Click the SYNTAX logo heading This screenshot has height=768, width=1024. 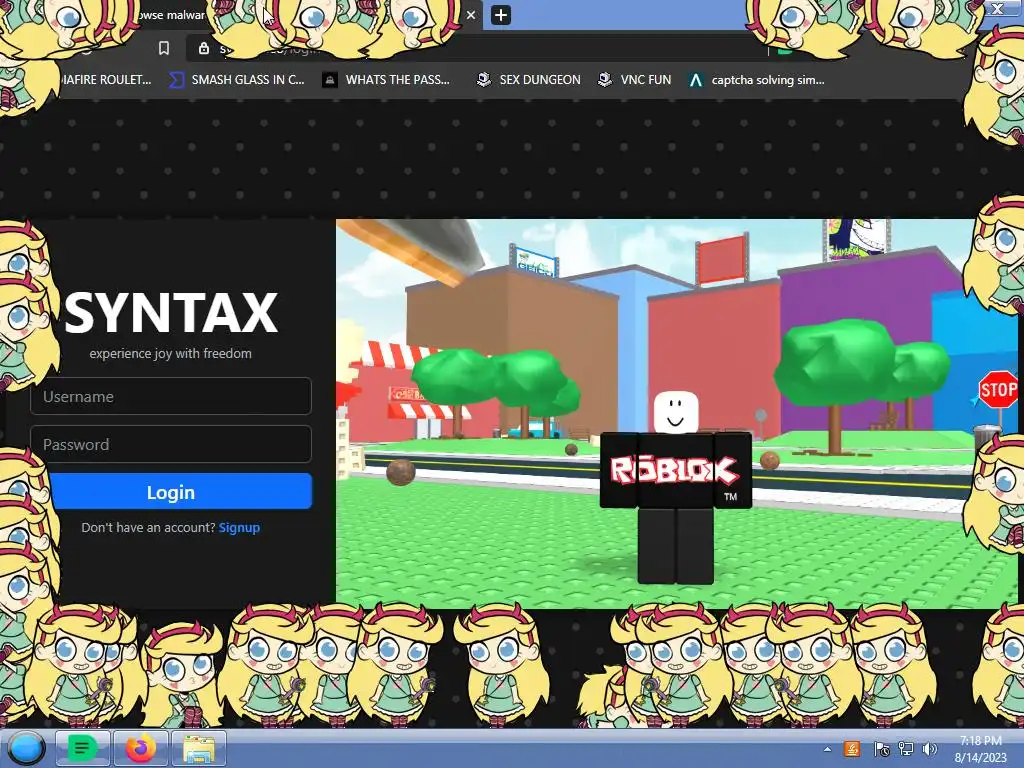(x=171, y=313)
